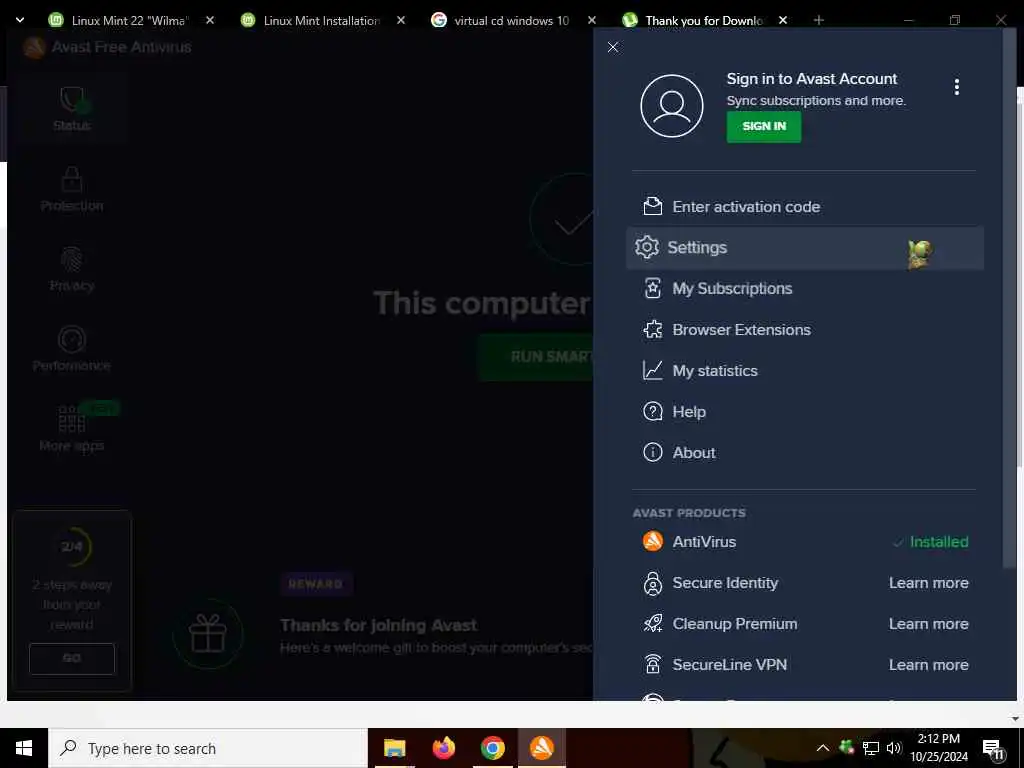Screen dimensions: 1024x768
Task: Click the account avatar icon
Action: (x=671, y=106)
